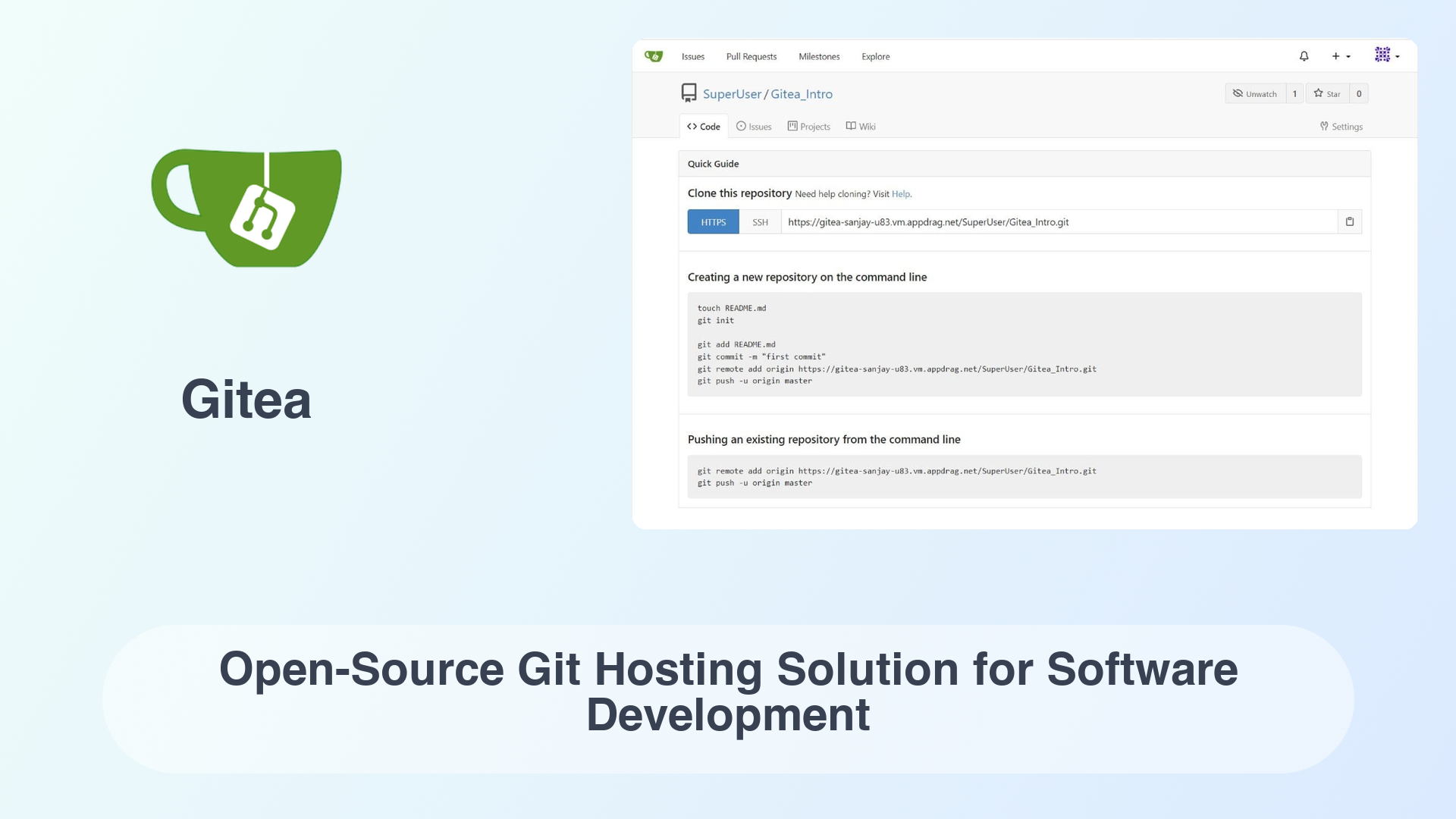Click the large Gitea teacup logo
The height and width of the screenshot is (819, 1456).
click(x=246, y=208)
